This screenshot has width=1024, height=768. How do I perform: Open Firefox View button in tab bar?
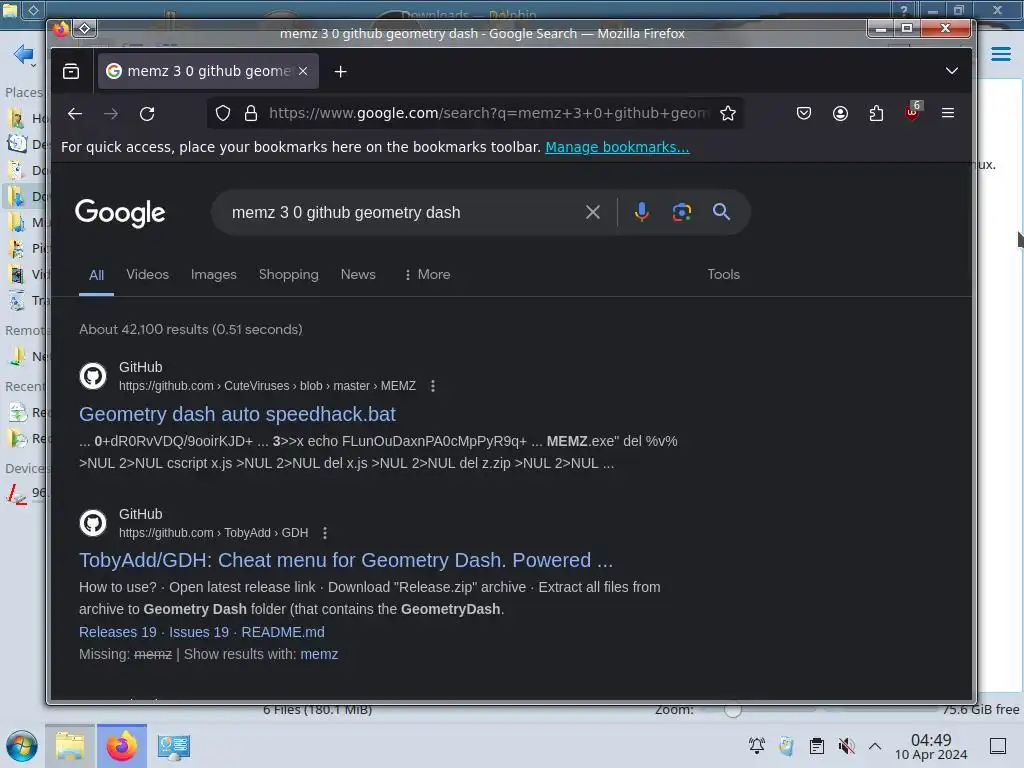click(x=71, y=71)
